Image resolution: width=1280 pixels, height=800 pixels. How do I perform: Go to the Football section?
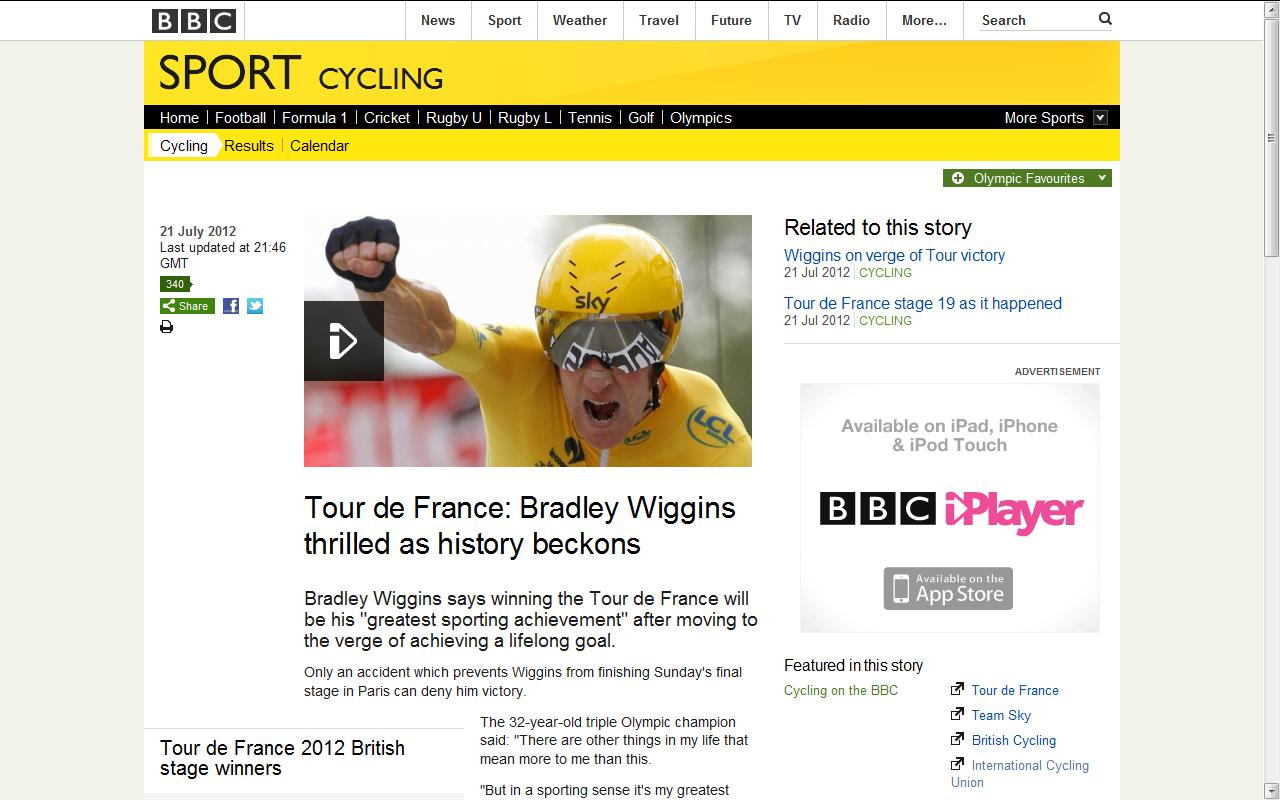[240, 118]
